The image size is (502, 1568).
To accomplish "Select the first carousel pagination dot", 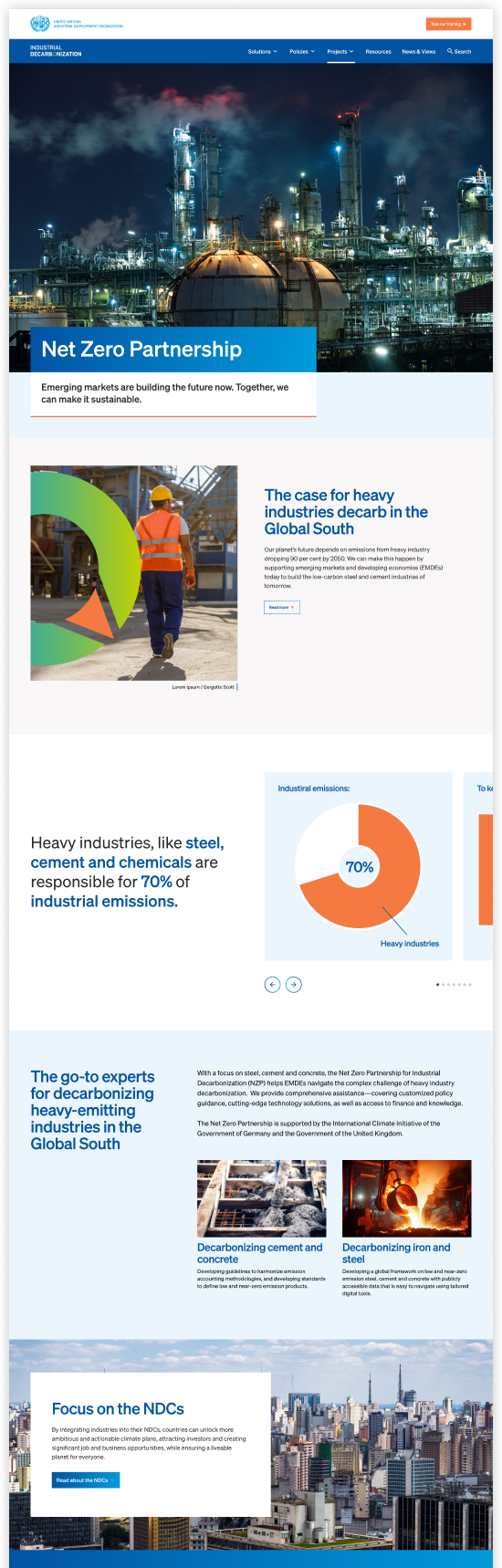I will coord(438,984).
